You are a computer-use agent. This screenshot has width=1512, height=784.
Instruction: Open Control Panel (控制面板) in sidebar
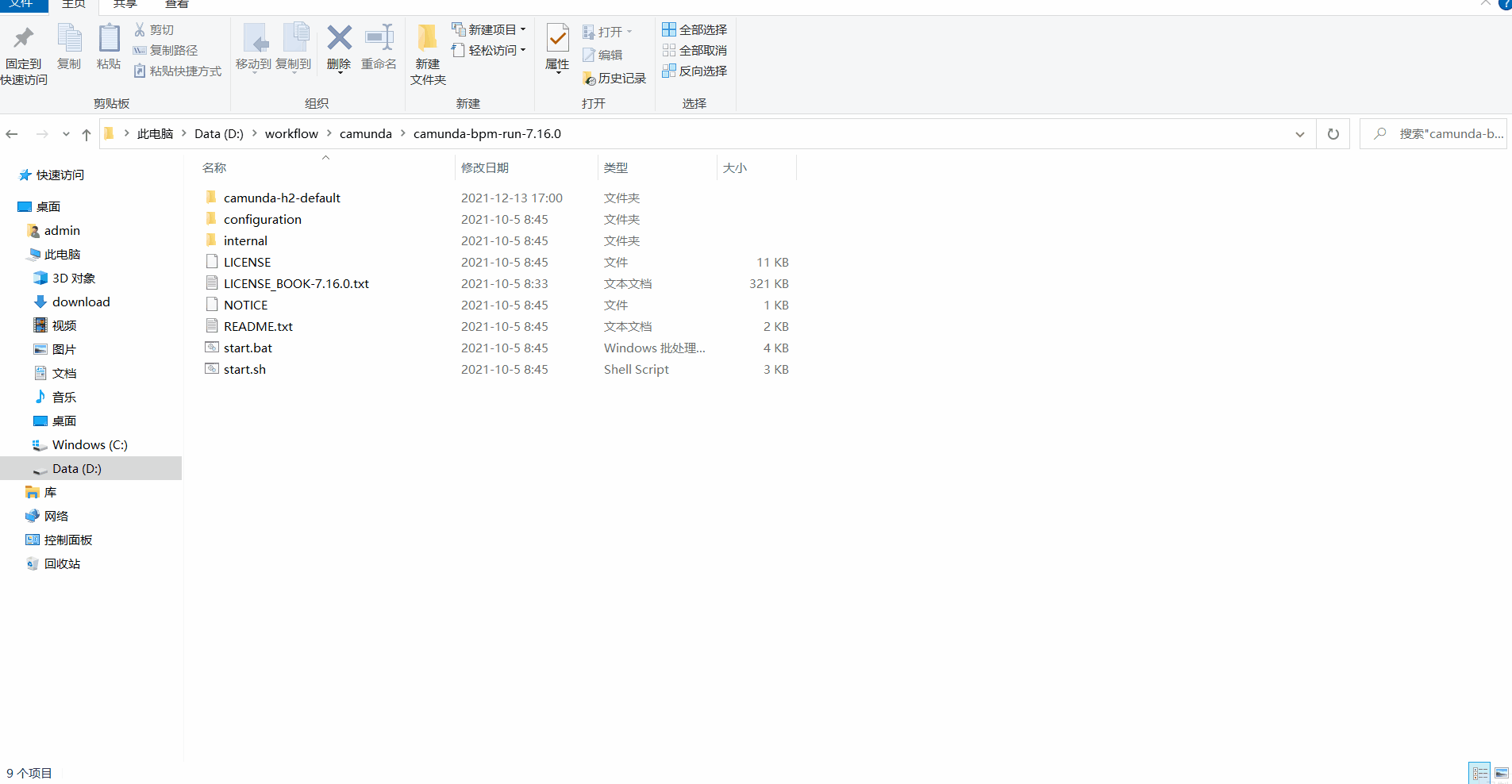tap(60, 540)
